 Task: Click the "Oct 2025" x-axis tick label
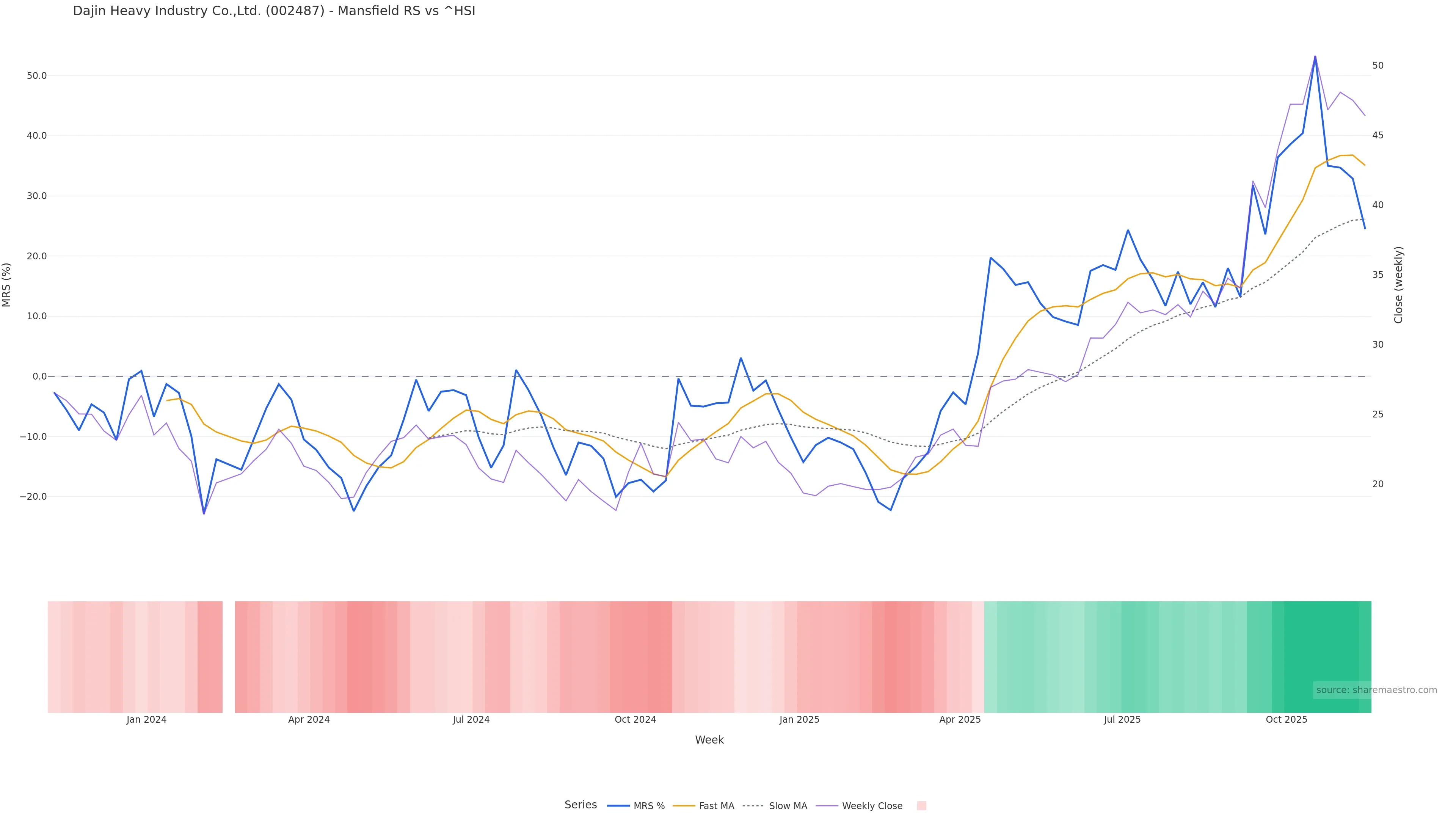pyautogui.click(x=1287, y=720)
